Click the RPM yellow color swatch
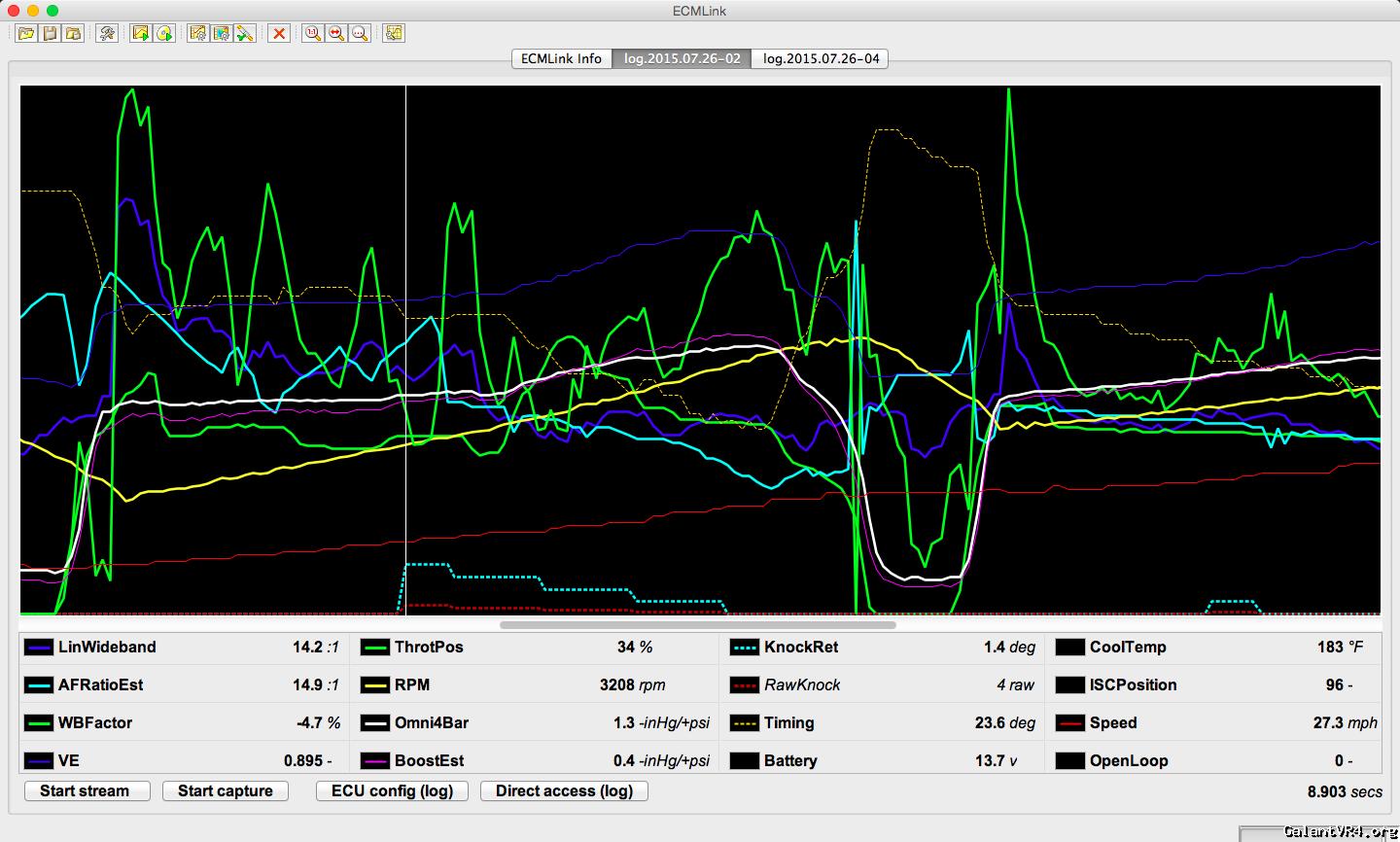Image resolution: width=1400 pixels, height=842 pixels. [x=374, y=685]
